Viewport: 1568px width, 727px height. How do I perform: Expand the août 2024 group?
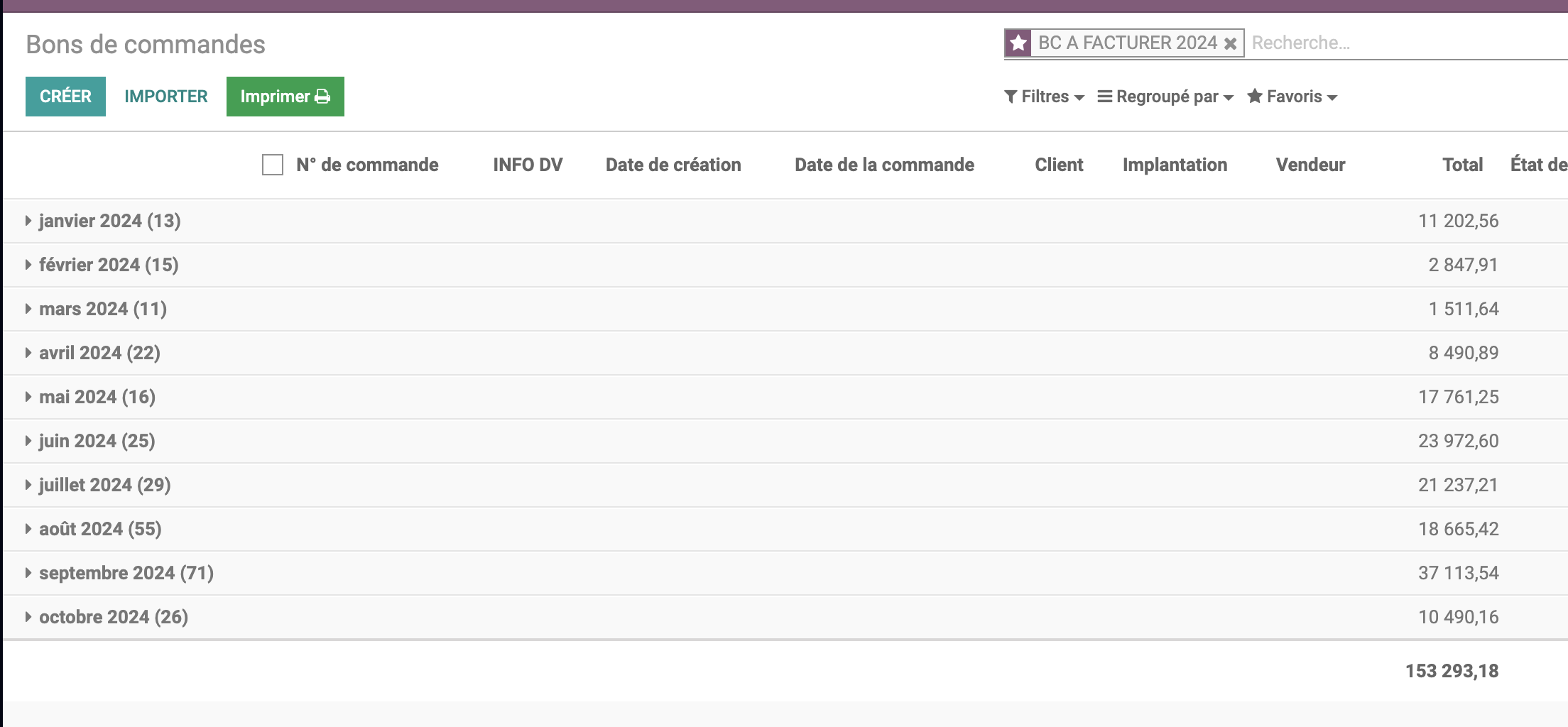tap(99, 529)
